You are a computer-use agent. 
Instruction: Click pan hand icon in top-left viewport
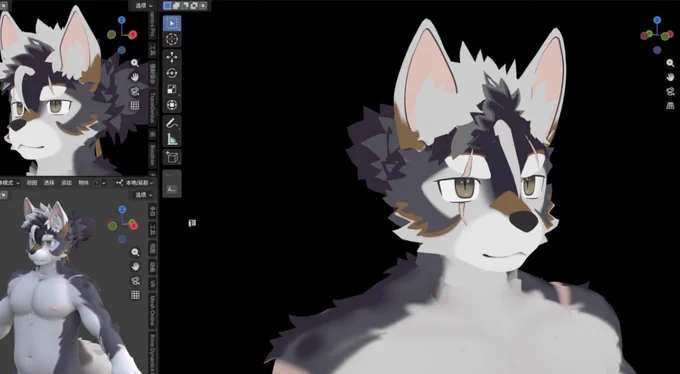135,77
